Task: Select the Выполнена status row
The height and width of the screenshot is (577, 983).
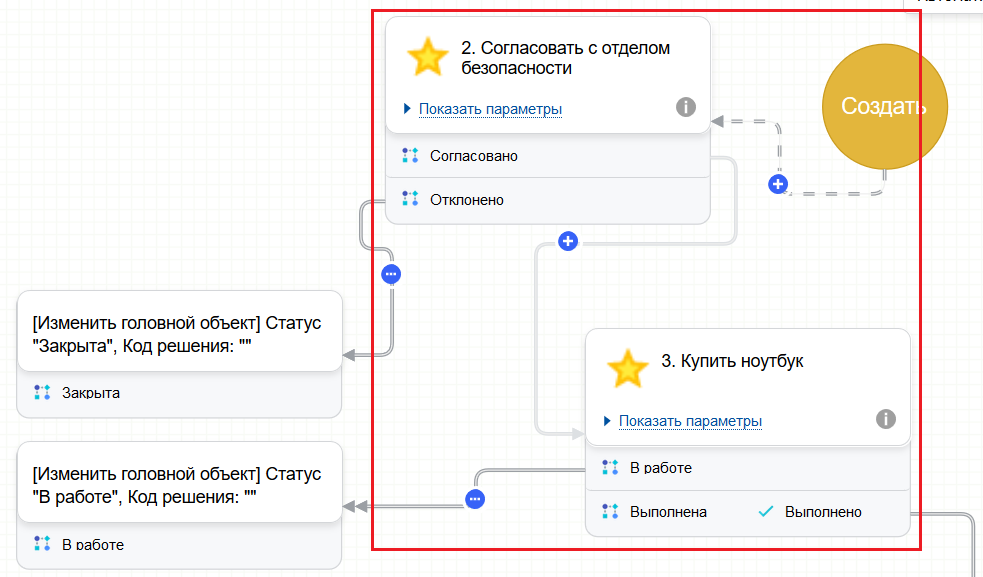Action: click(668, 512)
